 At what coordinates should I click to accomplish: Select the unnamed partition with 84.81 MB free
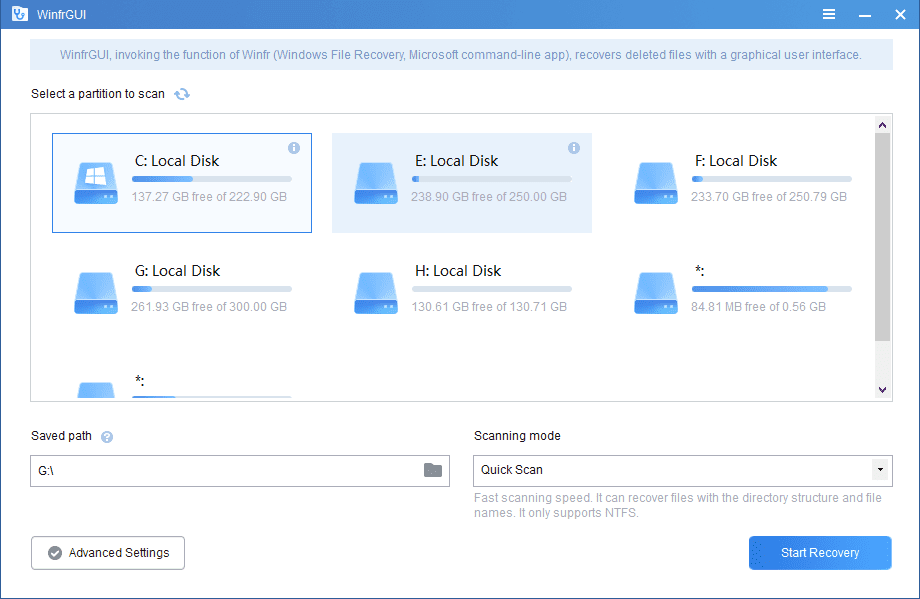point(742,293)
